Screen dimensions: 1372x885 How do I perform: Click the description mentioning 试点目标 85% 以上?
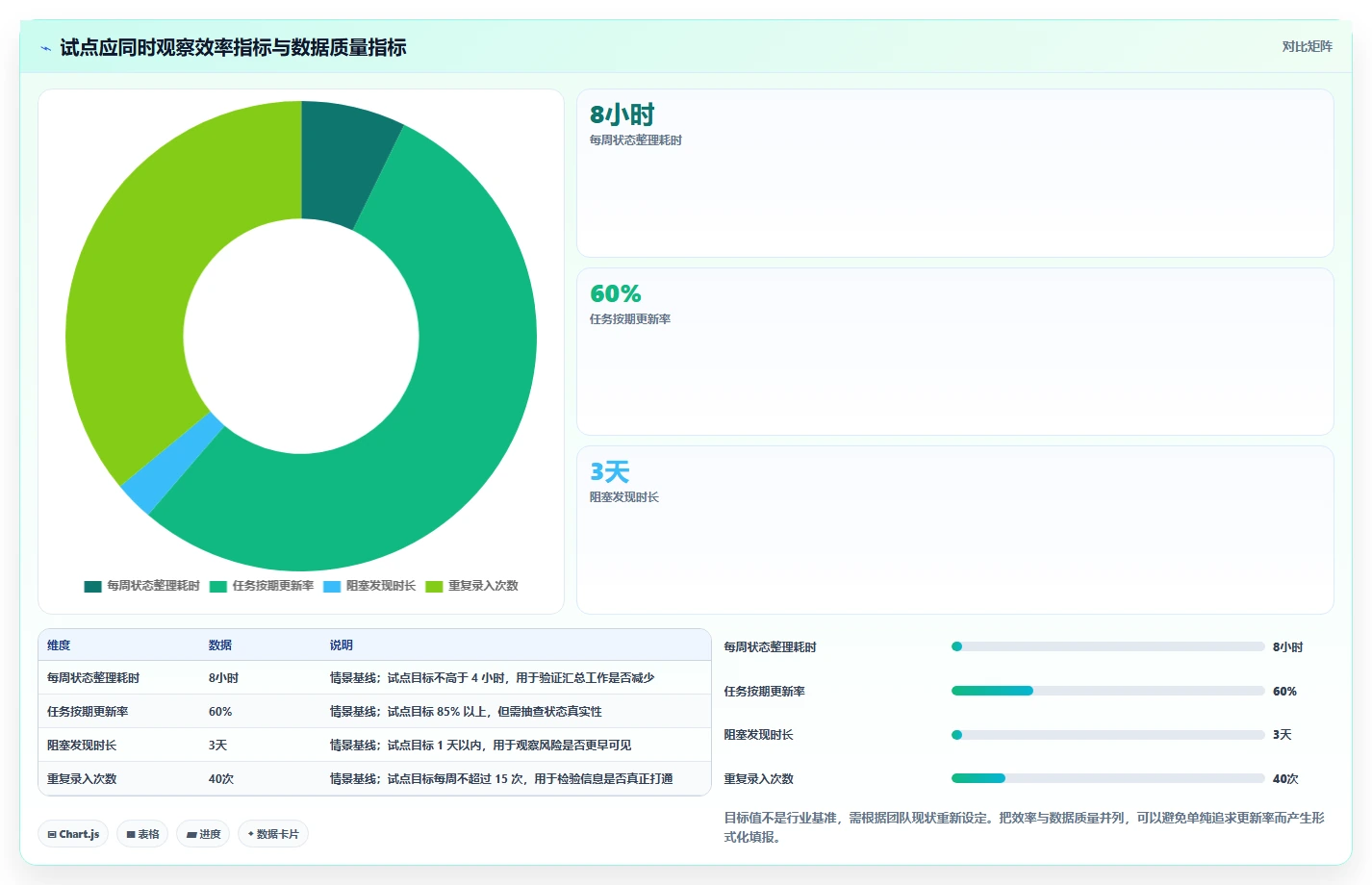[466, 712]
